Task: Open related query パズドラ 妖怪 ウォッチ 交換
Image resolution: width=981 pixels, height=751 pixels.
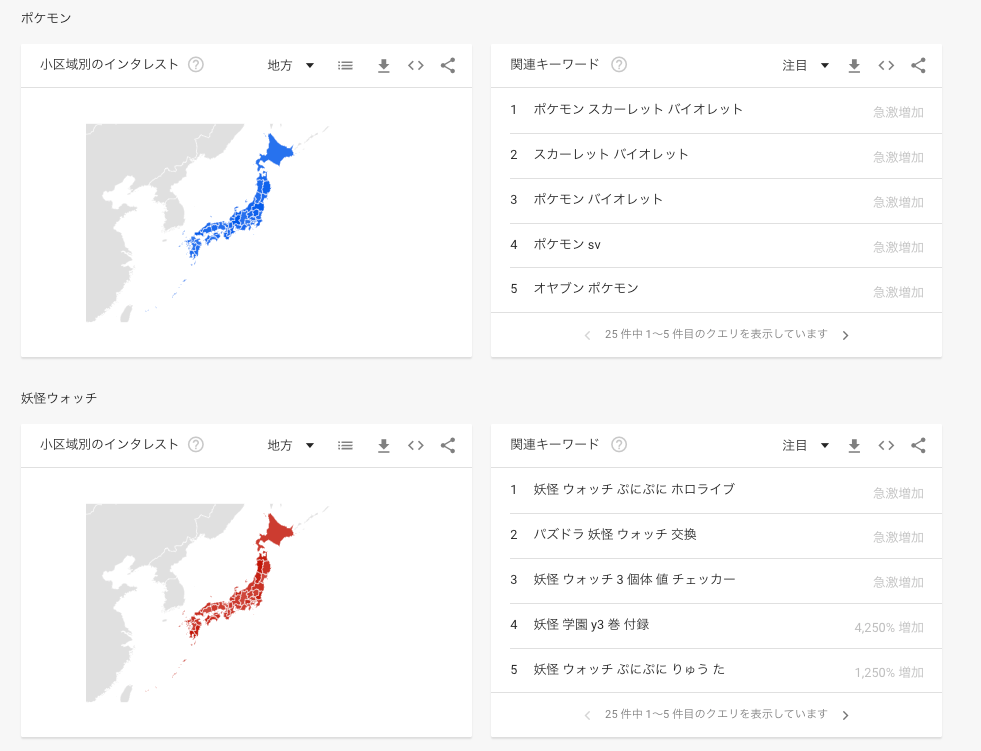Action: (615, 535)
